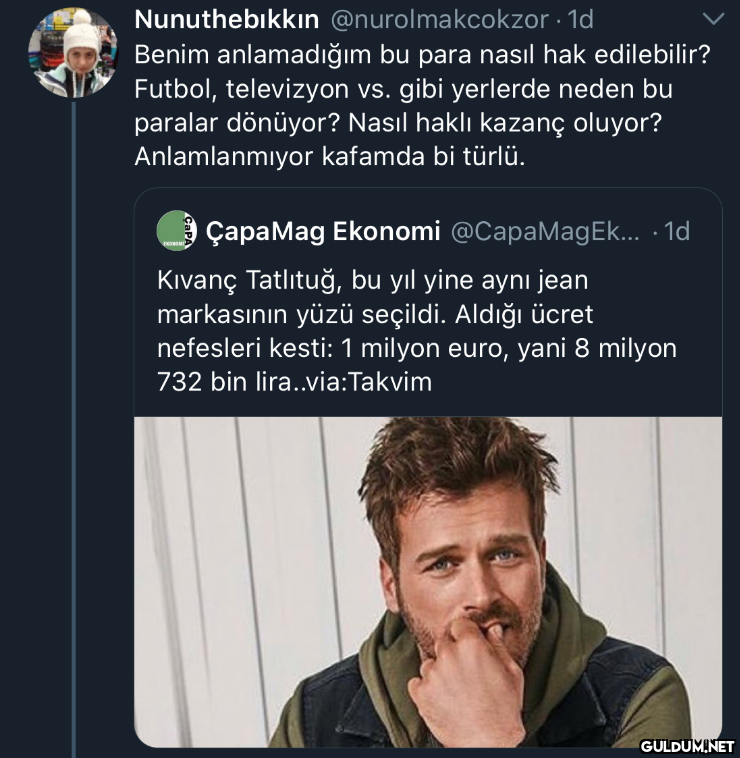Click the "Benim anlamadığım bu para" line
The image size is (740, 758).
click(421, 54)
